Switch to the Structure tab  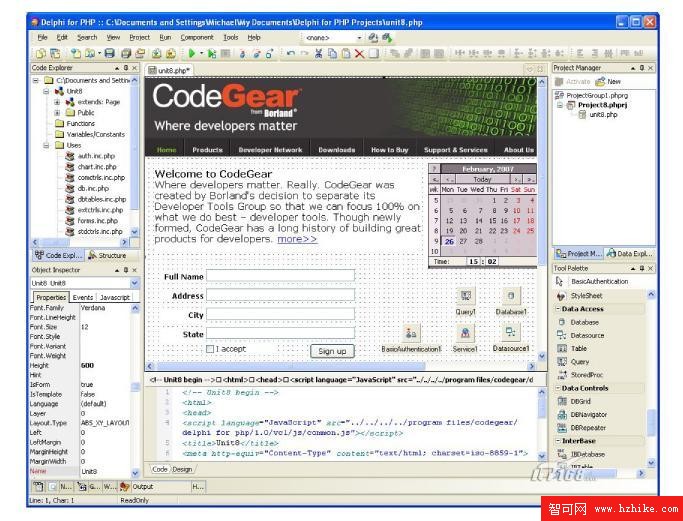(108, 256)
